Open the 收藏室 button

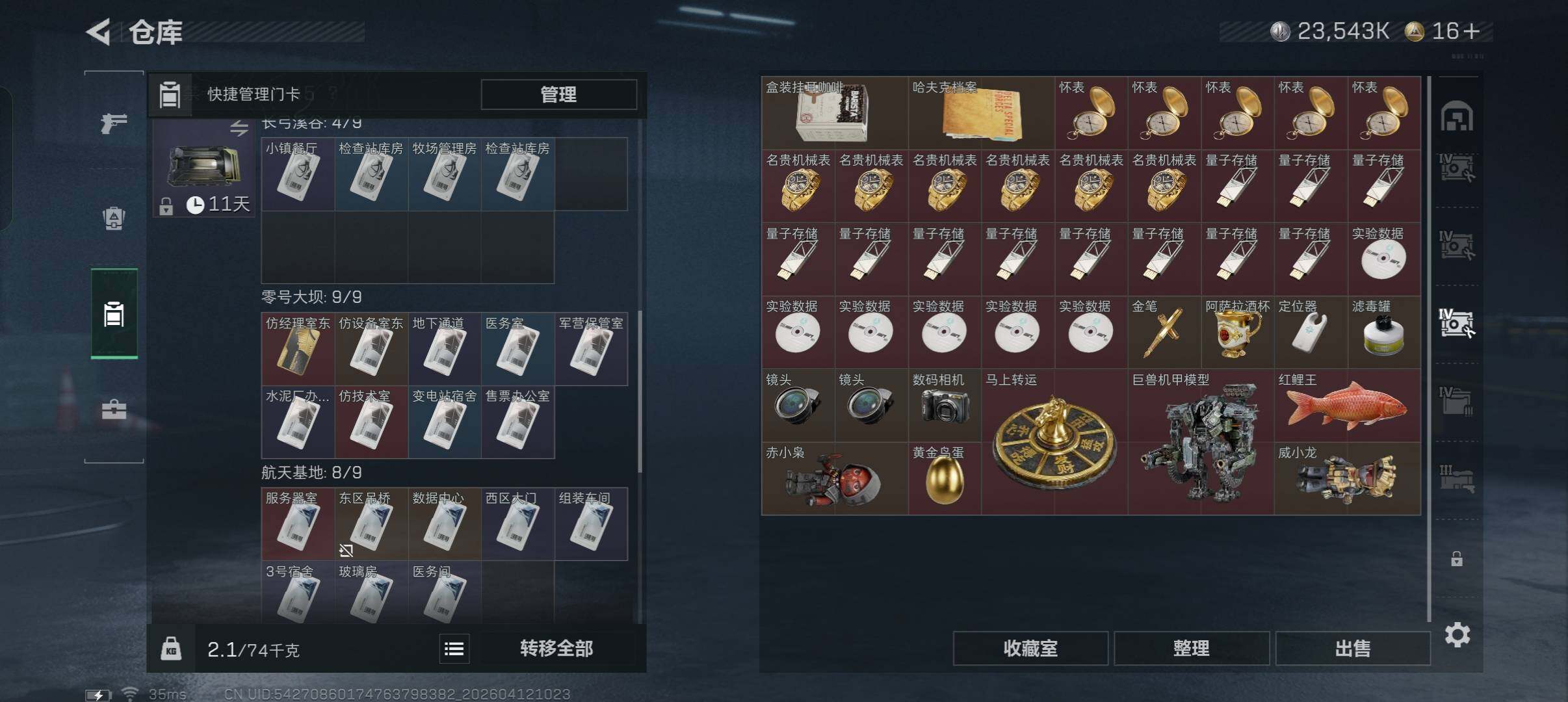click(x=1030, y=648)
